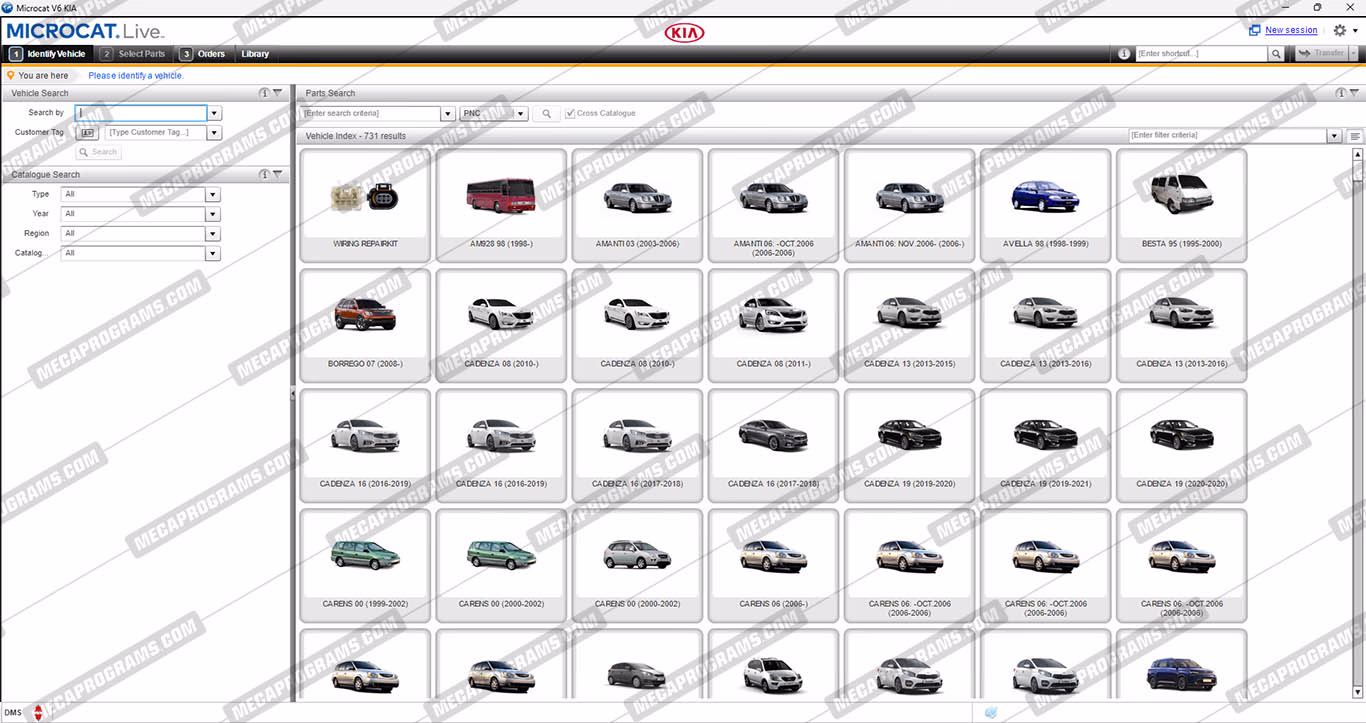Viewport: 1366px width, 723px height.
Task: Select the AMANTI 03 (2003-2006) vehicle
Action: click(637, 205)
